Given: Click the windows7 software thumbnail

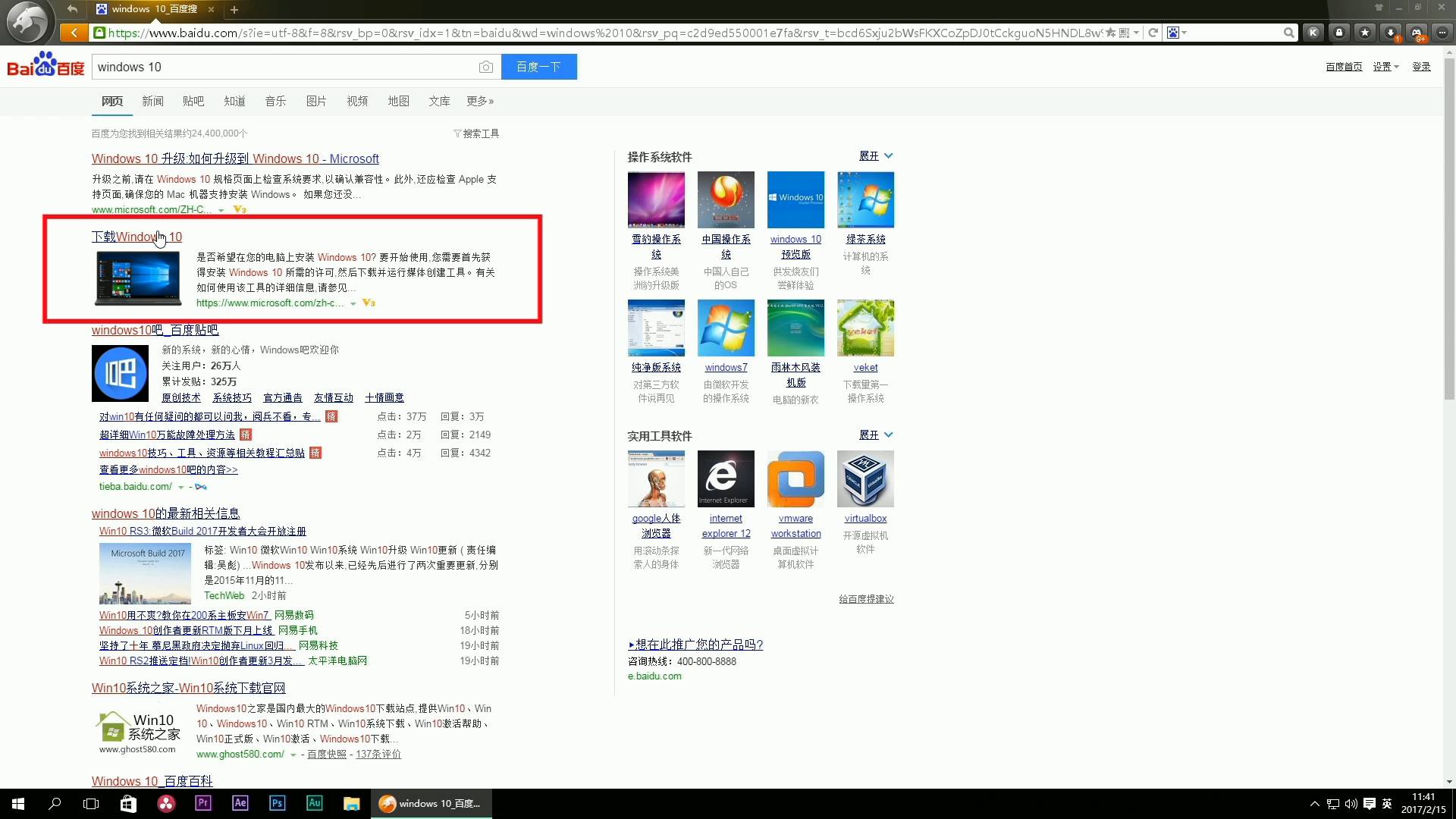Looking at the screenshot, I should (x=726, y=328).
